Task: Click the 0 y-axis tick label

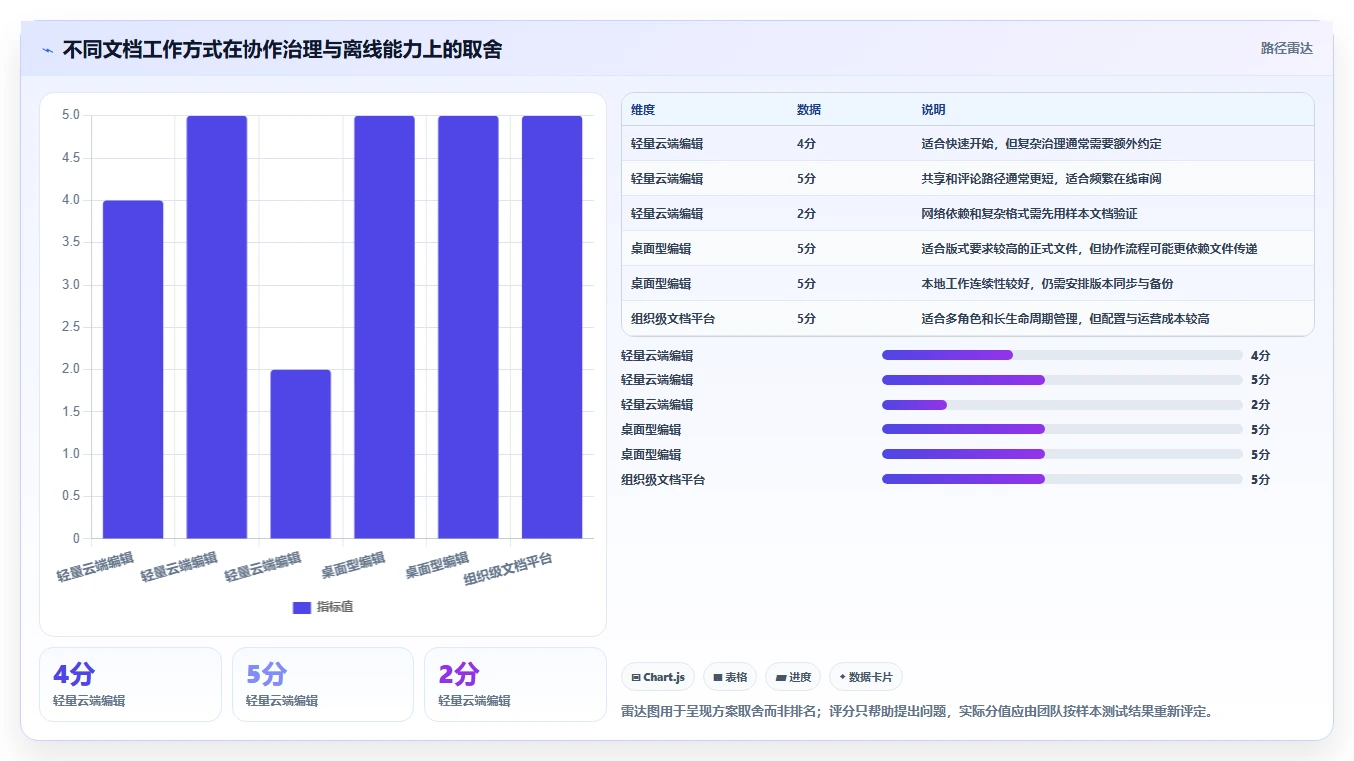Action: [x=76, y=538]
